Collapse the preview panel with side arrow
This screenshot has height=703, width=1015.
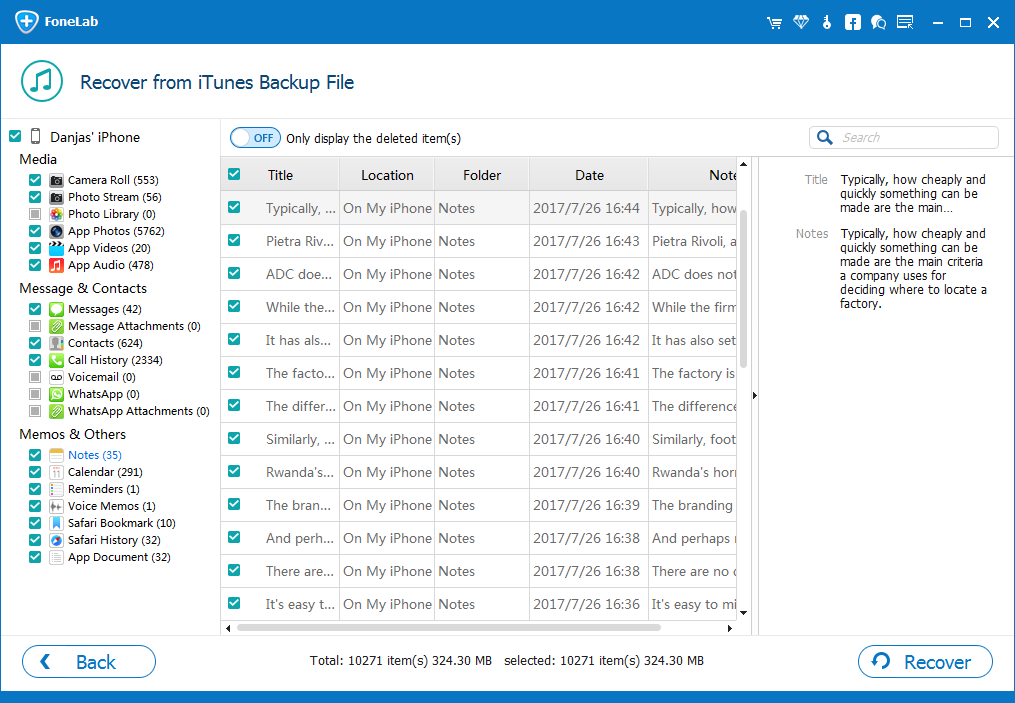pyautogui.click(x=755, y=396)
